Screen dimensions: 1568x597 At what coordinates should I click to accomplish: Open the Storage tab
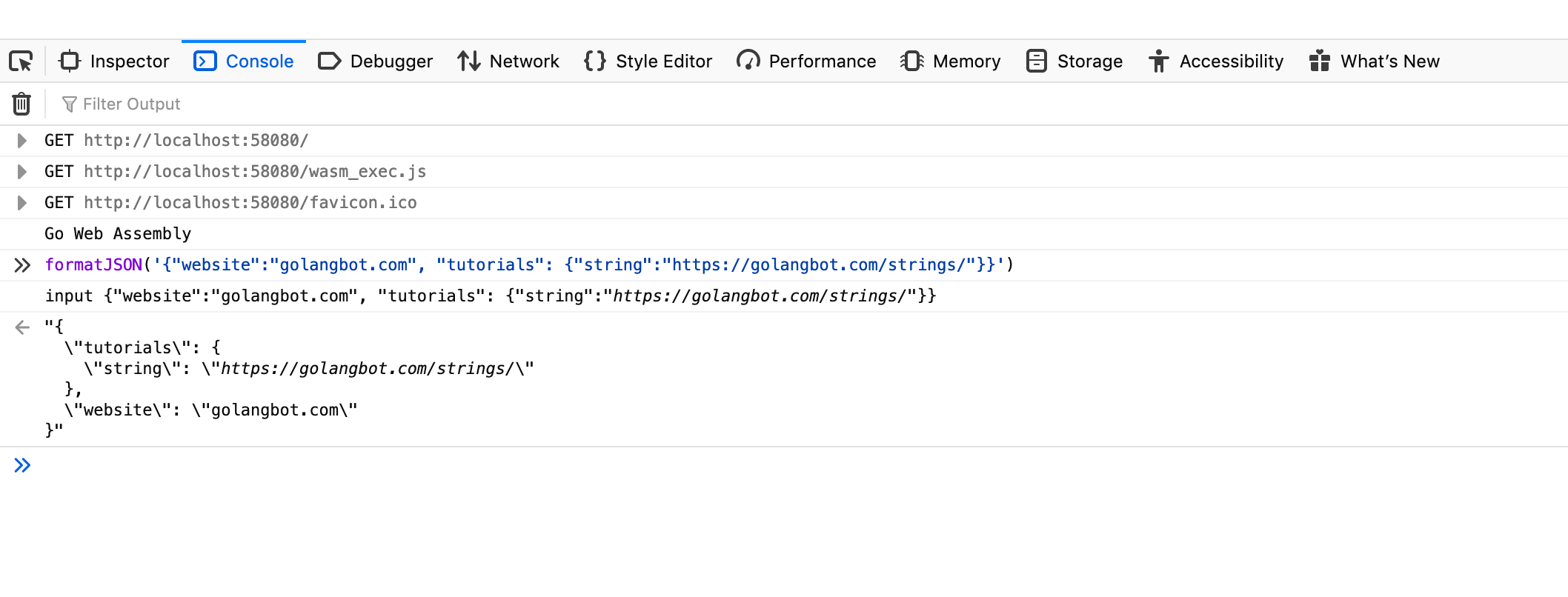[x=1089, y=61]
